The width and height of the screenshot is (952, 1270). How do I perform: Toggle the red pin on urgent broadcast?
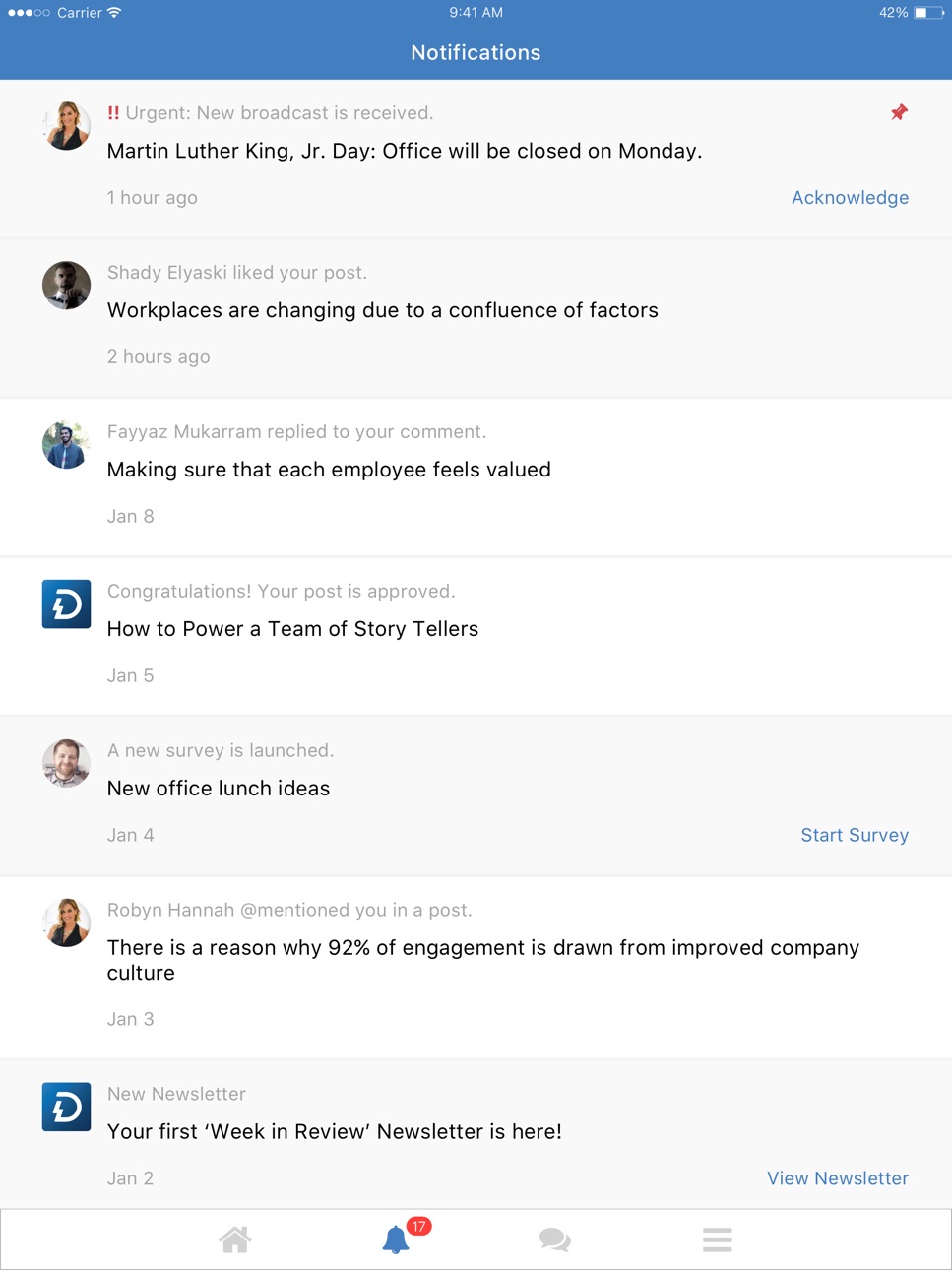click(x=899, y=112)
